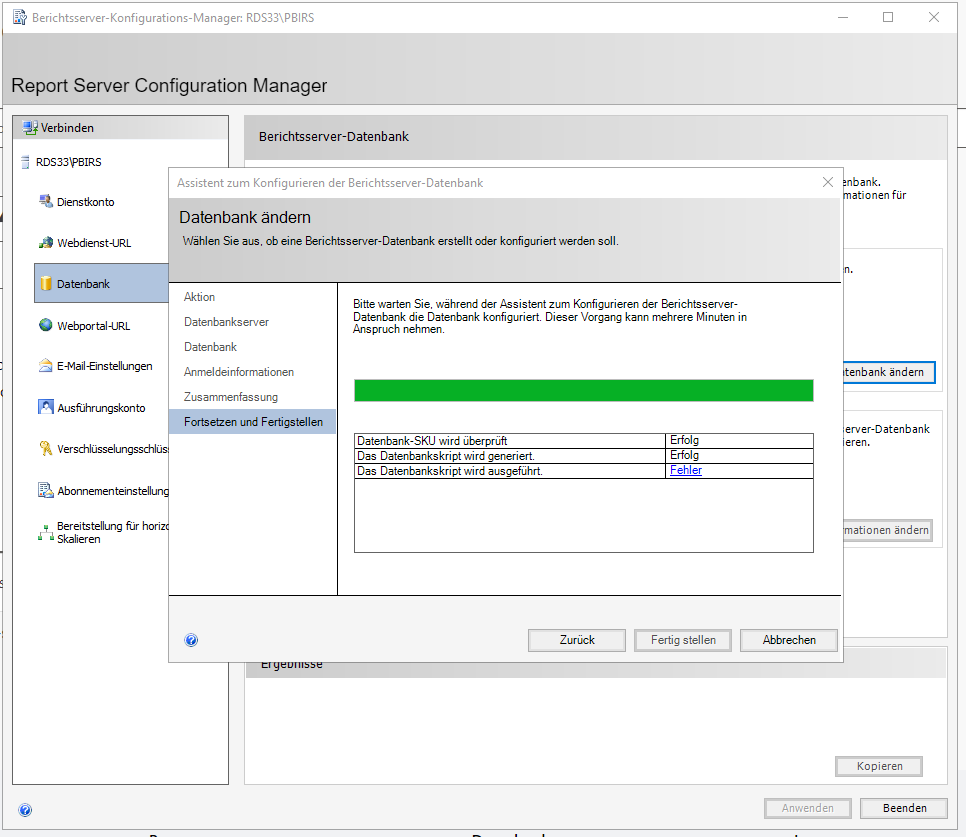Image resolution: width=966 pixels, height=837 pixels.
Task: Open Bereitstellung für horizontales Skalieren page
Action: (x=113, y=532)
